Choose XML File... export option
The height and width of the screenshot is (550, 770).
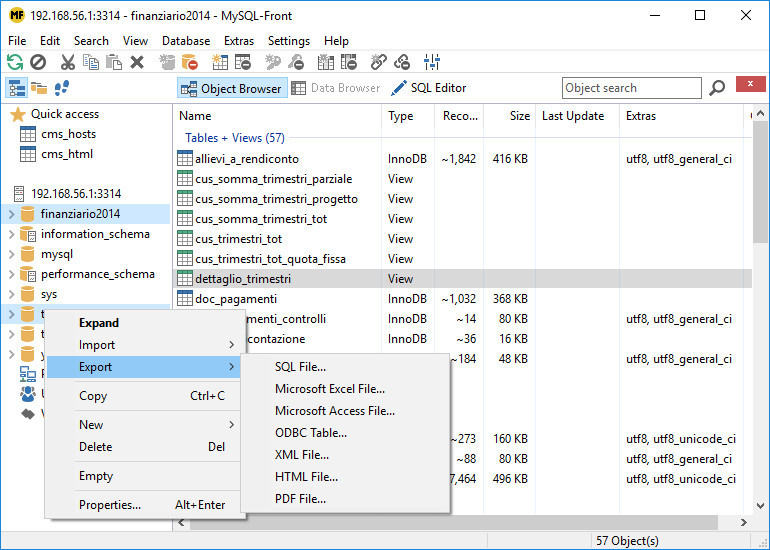[x=345, y=455]
